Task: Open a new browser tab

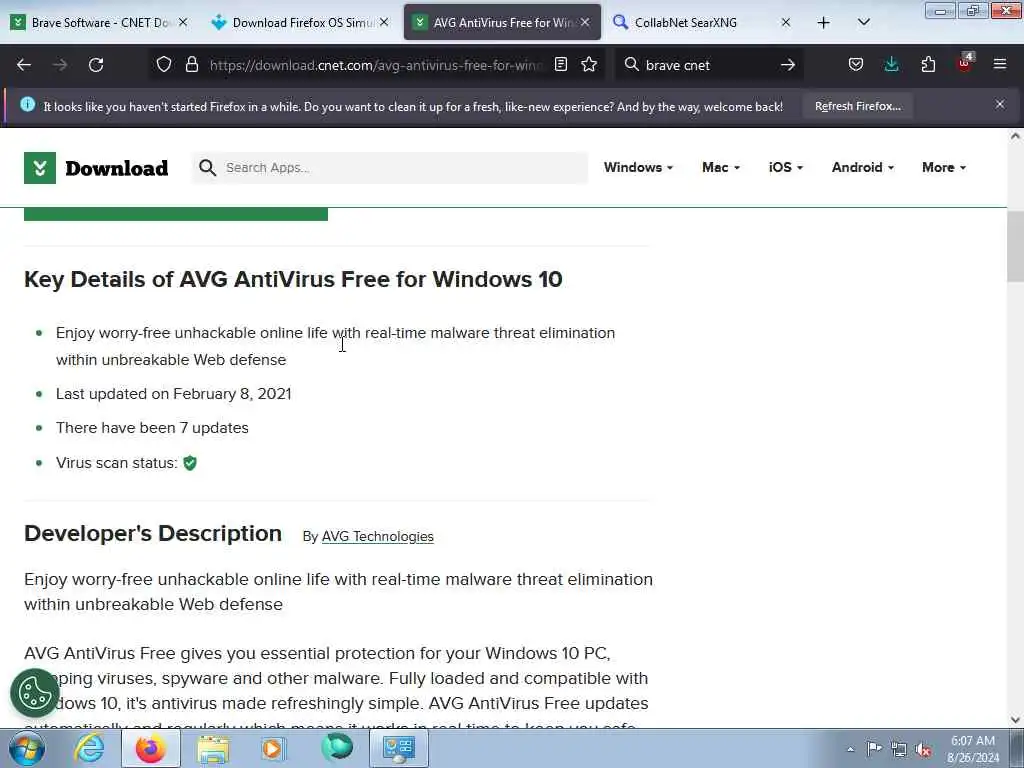Action: pos(824,23)
